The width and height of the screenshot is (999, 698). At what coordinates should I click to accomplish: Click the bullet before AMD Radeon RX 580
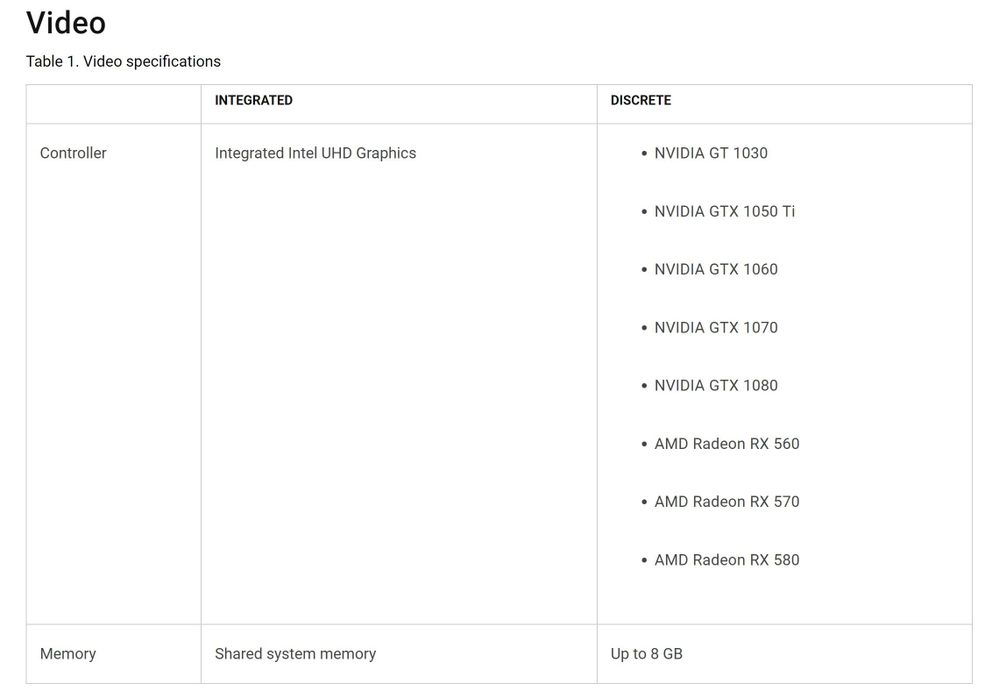644,561
